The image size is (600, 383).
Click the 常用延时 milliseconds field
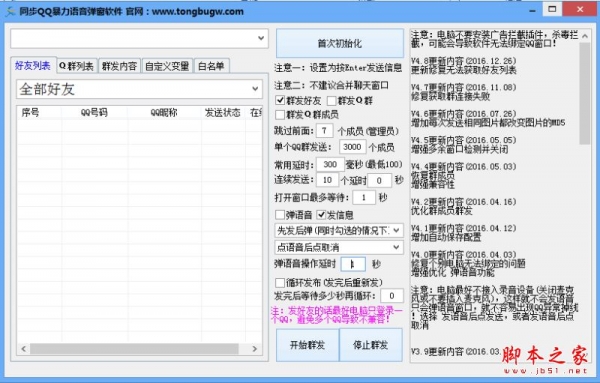pos(330,165)
